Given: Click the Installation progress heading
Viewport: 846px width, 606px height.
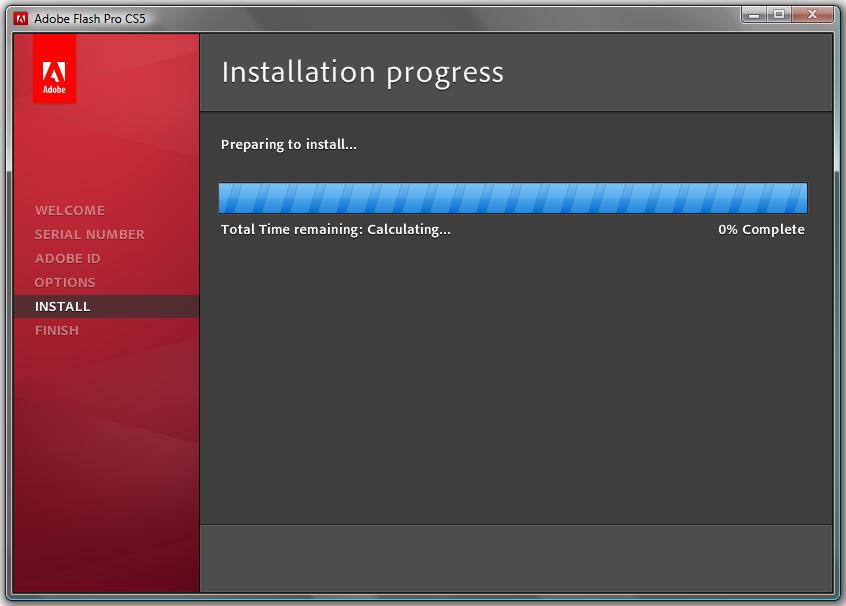Looking at the screenshot, I should pos(363,72).
